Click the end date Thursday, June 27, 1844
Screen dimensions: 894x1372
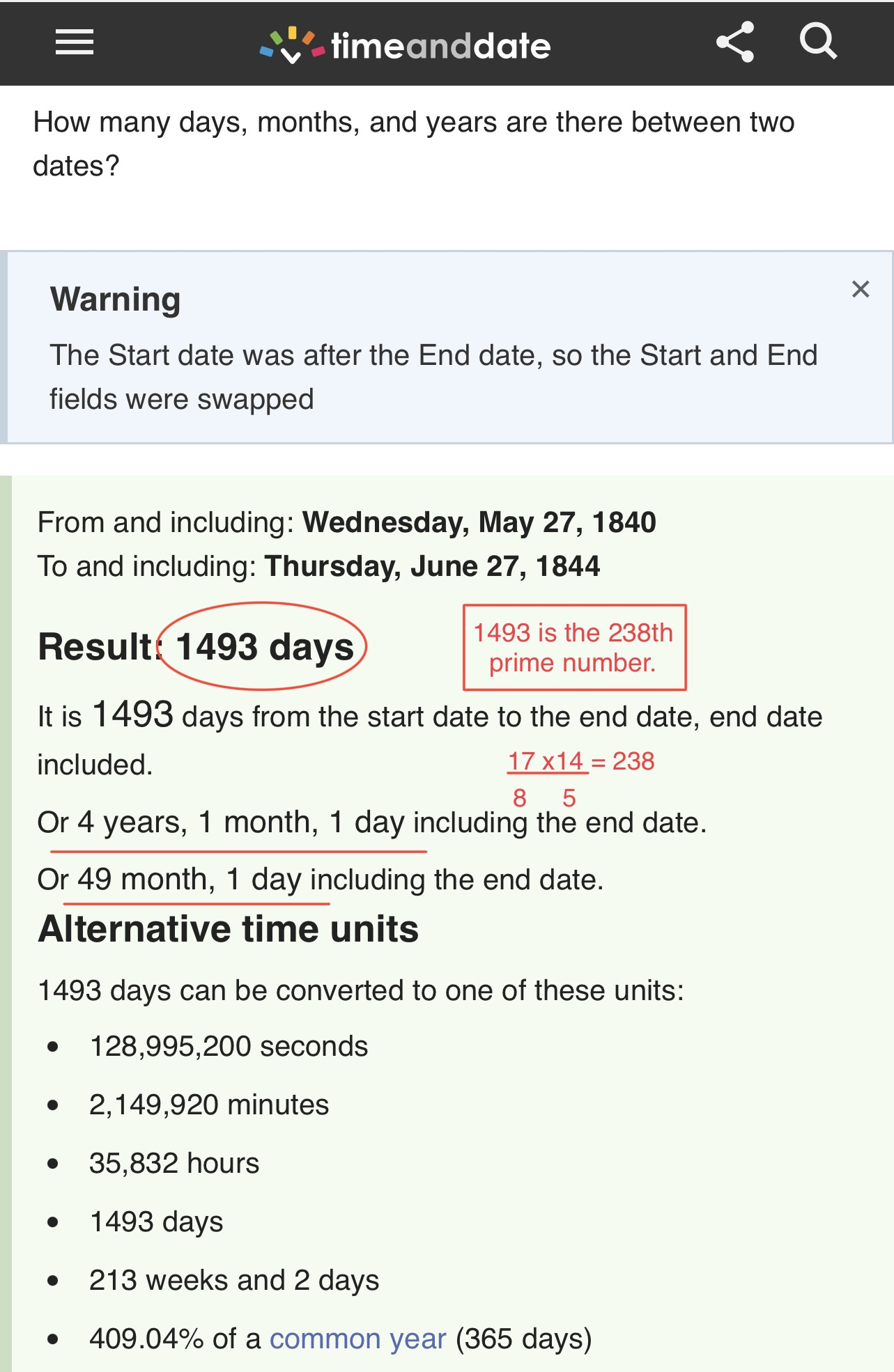point(432,566)
